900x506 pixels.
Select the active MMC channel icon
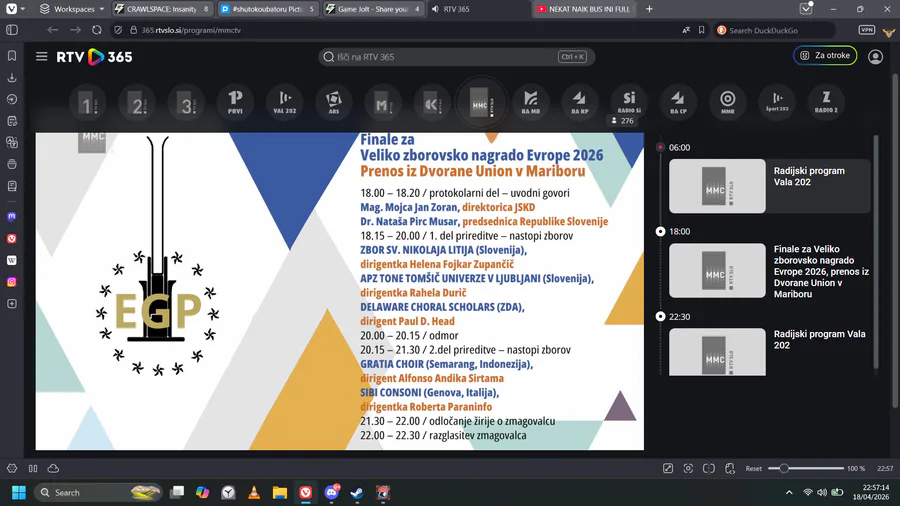tap(482, 103)
